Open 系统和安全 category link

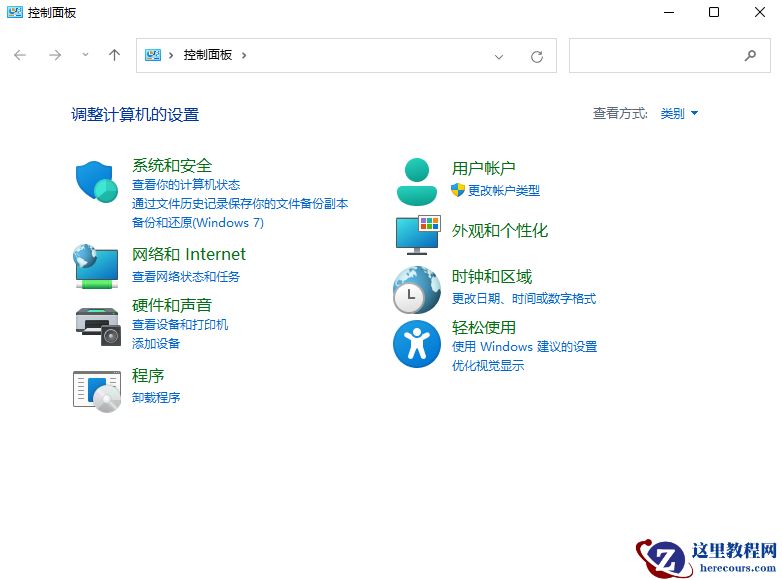[x=172, y=166]
